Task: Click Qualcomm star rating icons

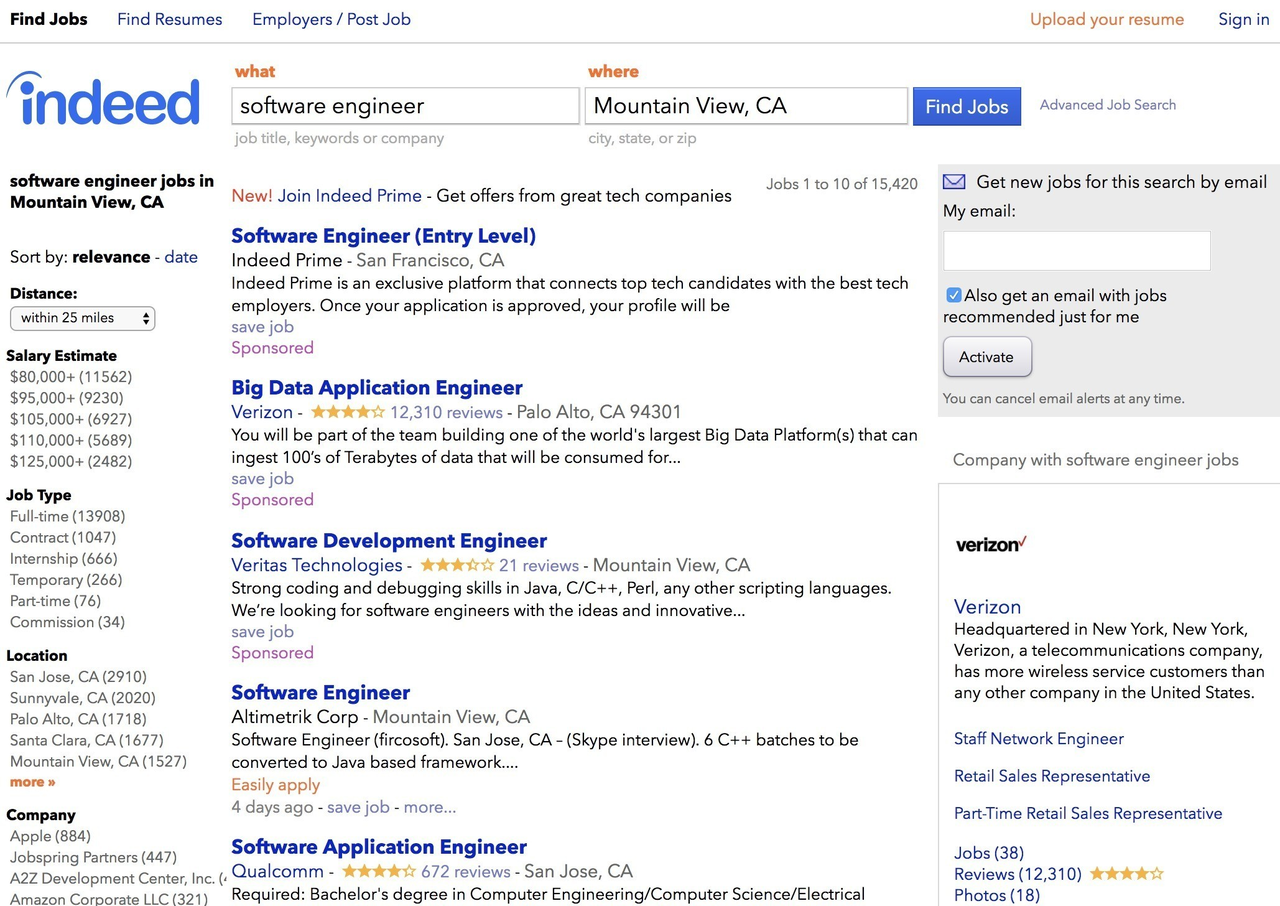Action: click(378, 871)
